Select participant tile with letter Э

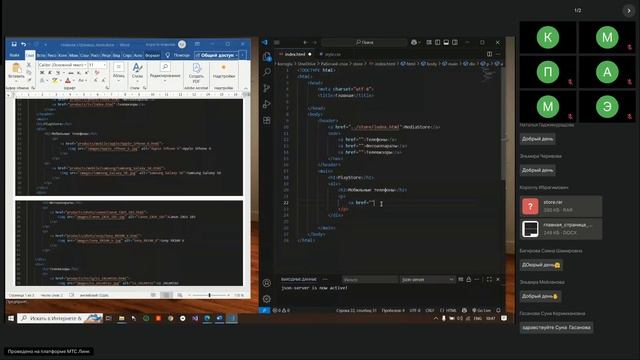tap(607, 107)
